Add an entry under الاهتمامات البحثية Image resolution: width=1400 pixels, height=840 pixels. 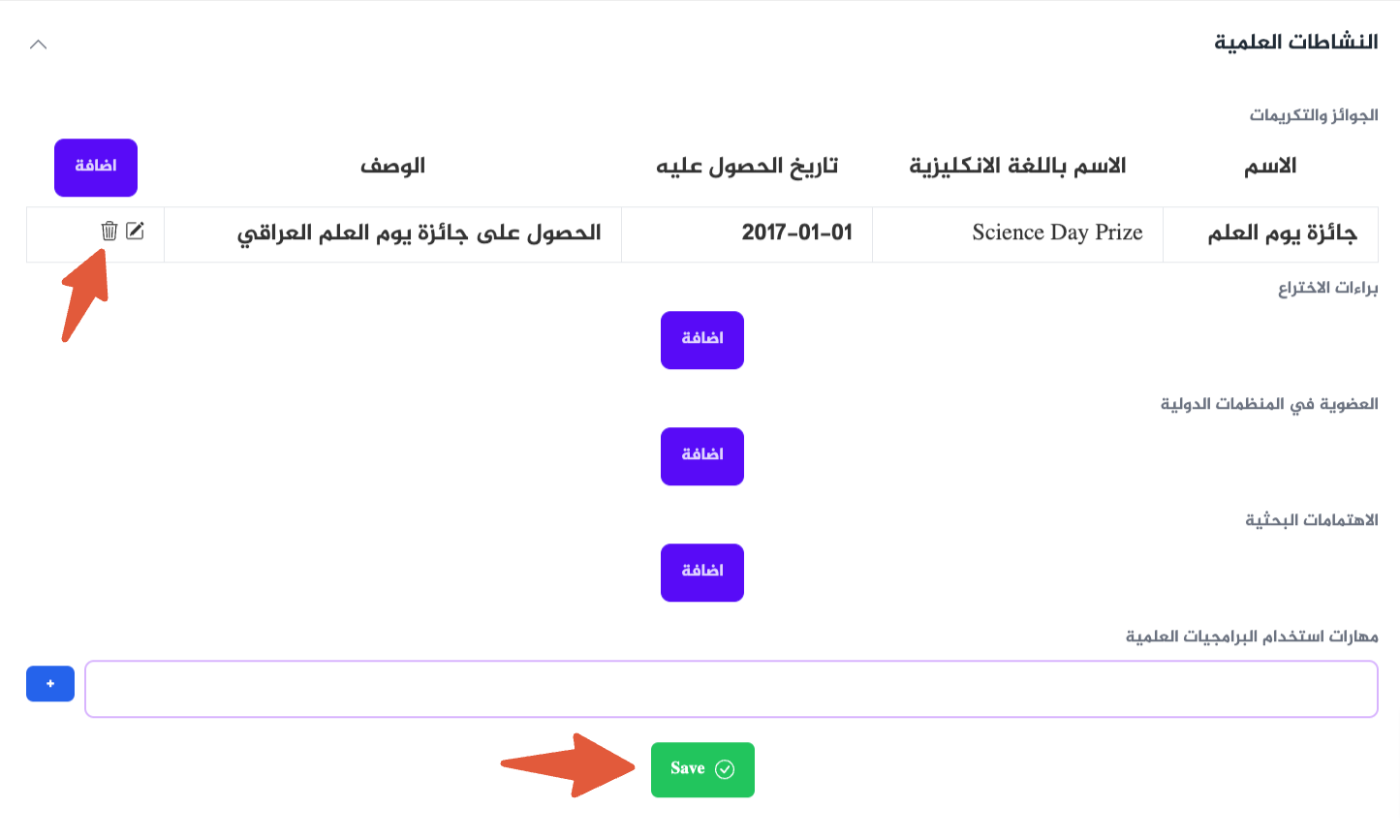[x=701, y=573]
